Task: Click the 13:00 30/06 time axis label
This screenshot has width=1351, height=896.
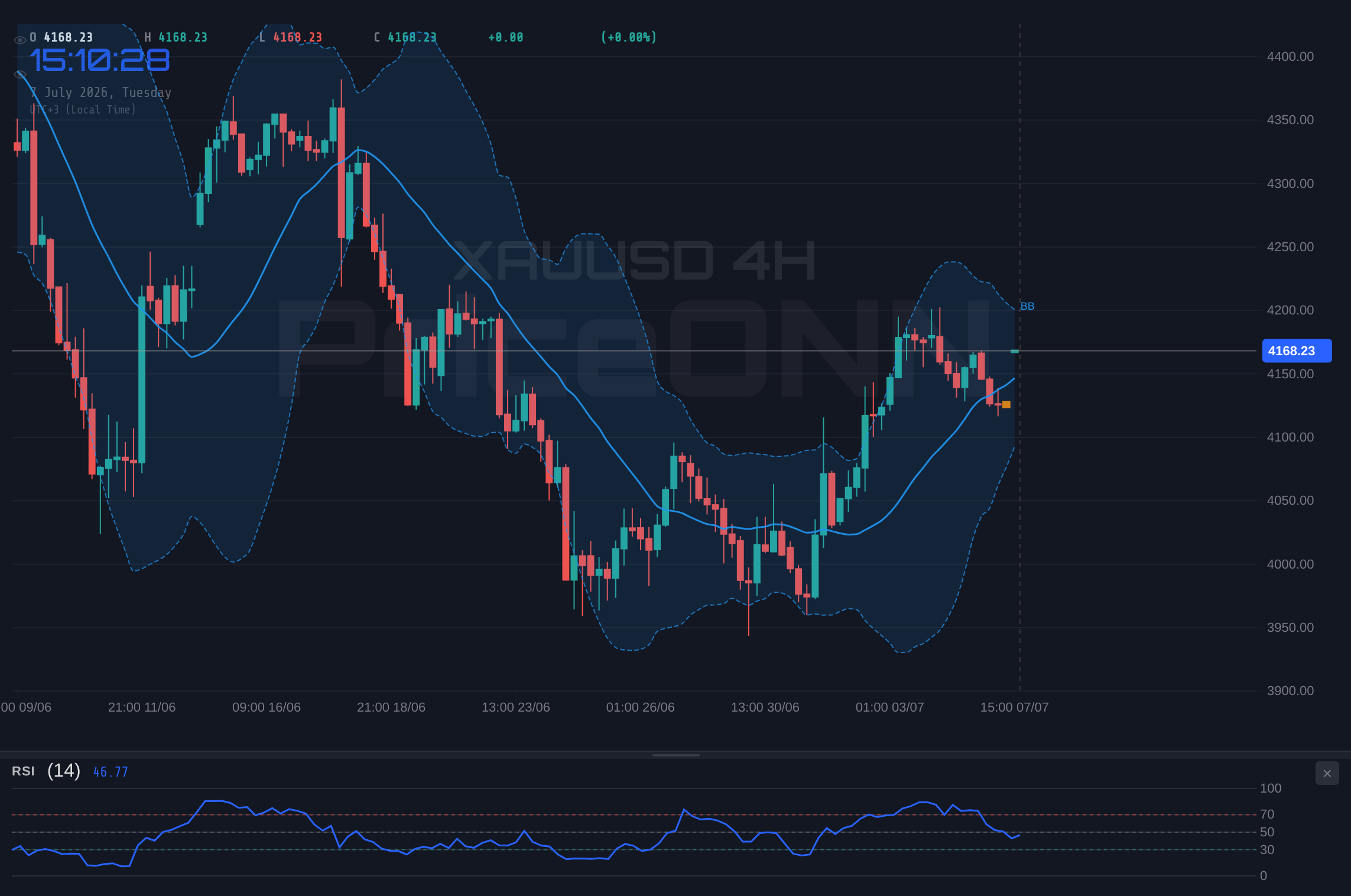Action: [x=765, y=707]
